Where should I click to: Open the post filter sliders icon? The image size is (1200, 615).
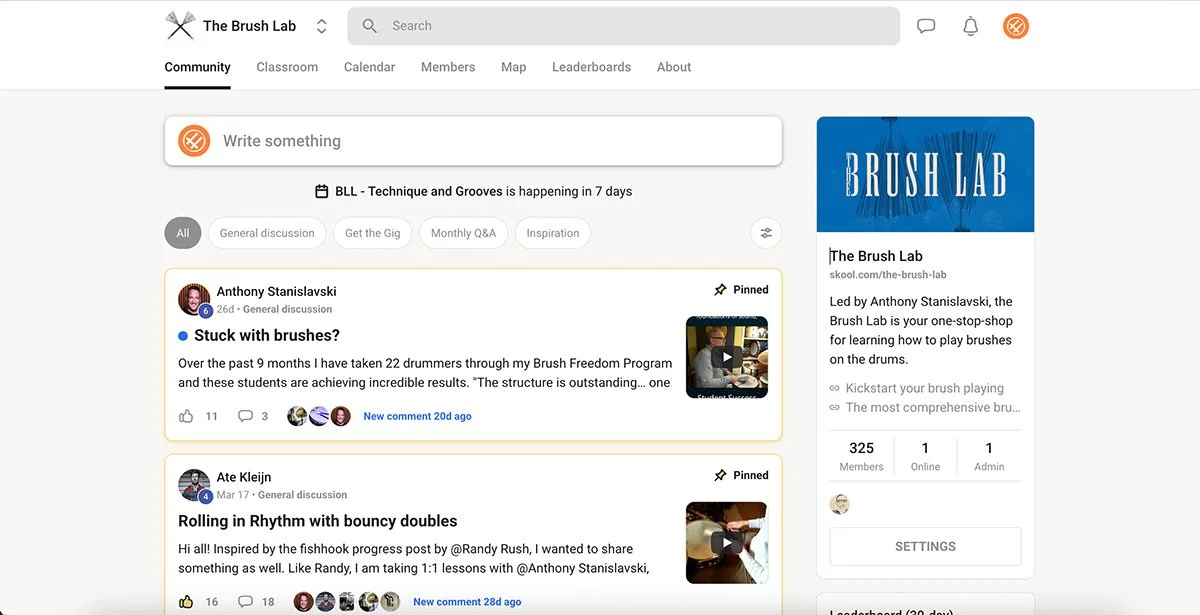pyautogui.click(x=766, y=233)
